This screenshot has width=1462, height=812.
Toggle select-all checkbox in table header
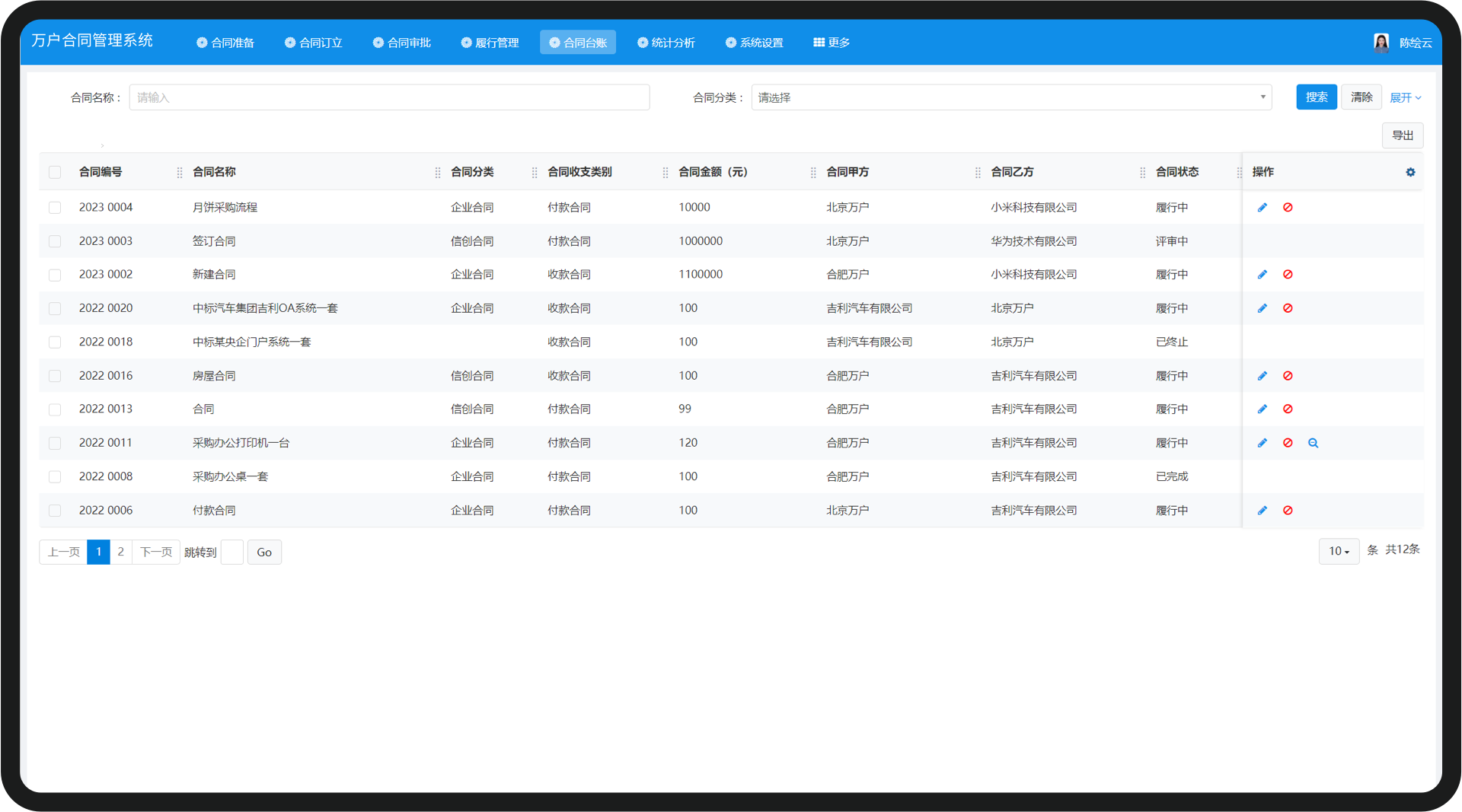(x=55, y=172)
